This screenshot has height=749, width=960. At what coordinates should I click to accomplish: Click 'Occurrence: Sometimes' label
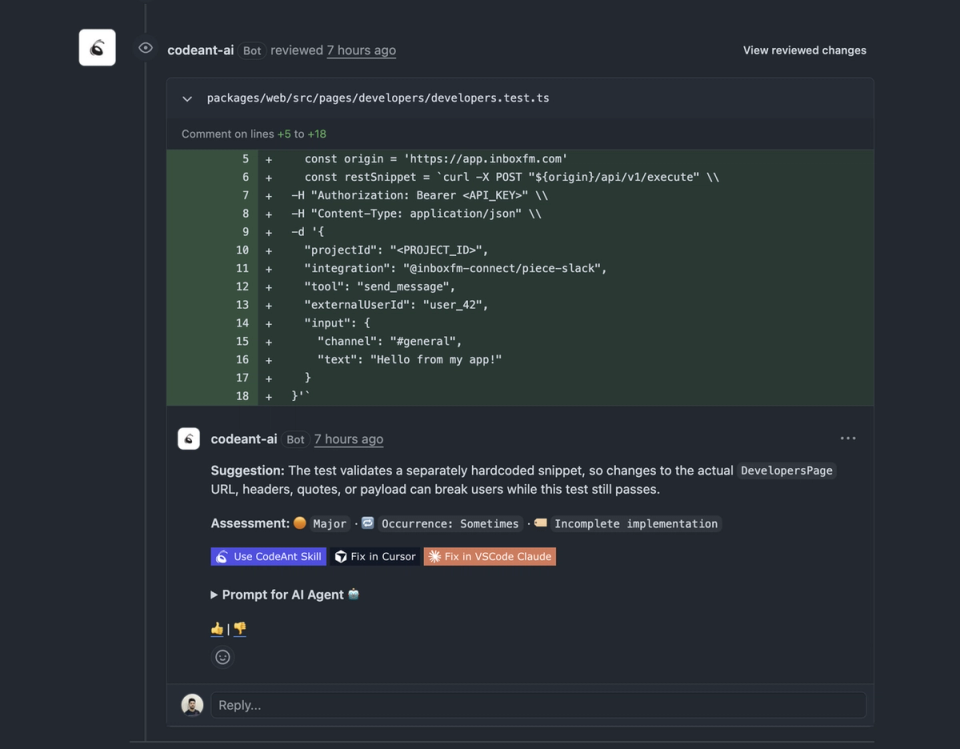pyautogui.click(x=450, y=524)
